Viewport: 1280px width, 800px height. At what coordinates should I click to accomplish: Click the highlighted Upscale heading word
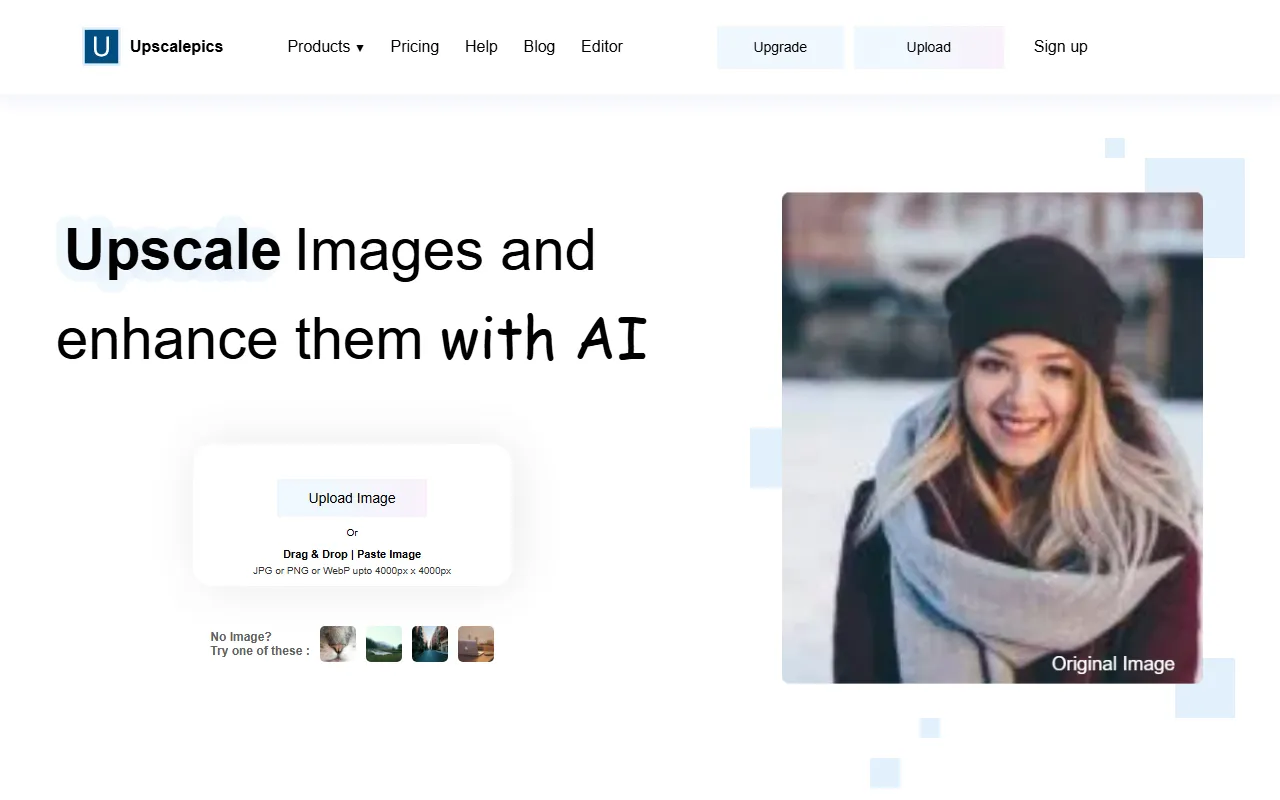[171, 250]
